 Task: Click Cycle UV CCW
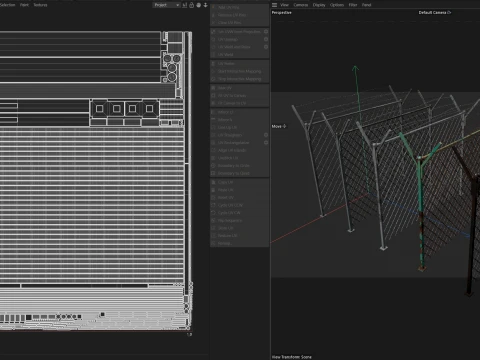[x=240, y=205]
